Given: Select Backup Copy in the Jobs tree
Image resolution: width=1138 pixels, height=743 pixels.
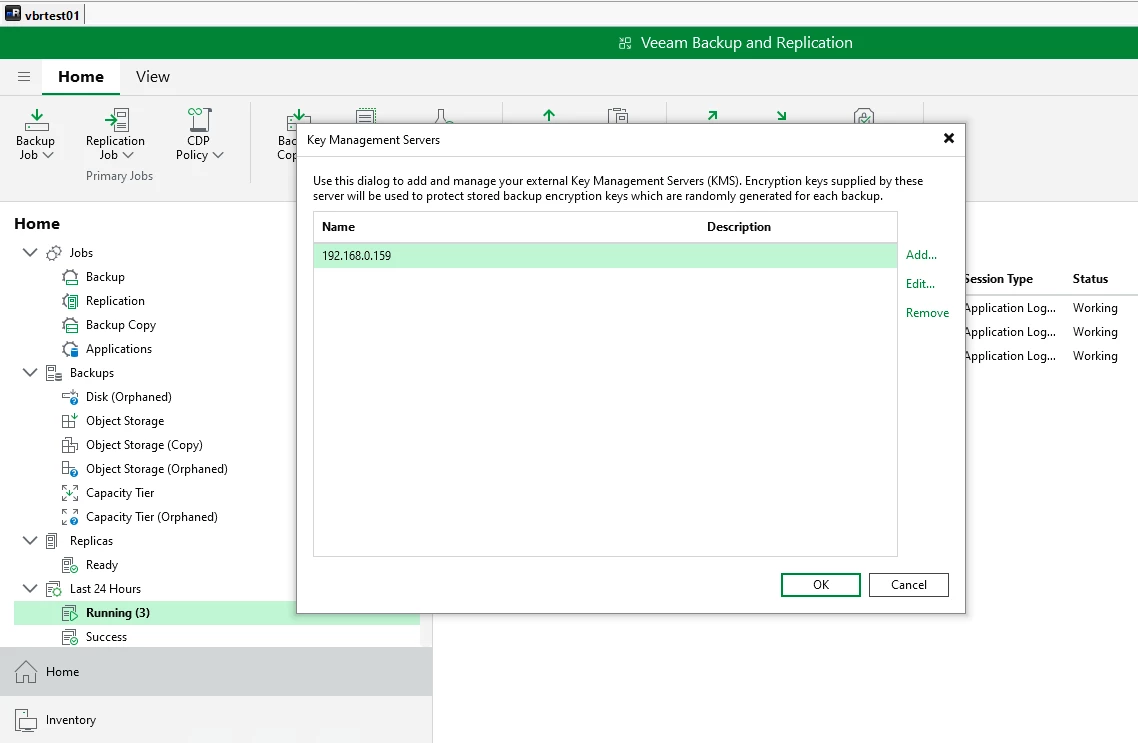Looking at the screenshot, I should (120, 325).
